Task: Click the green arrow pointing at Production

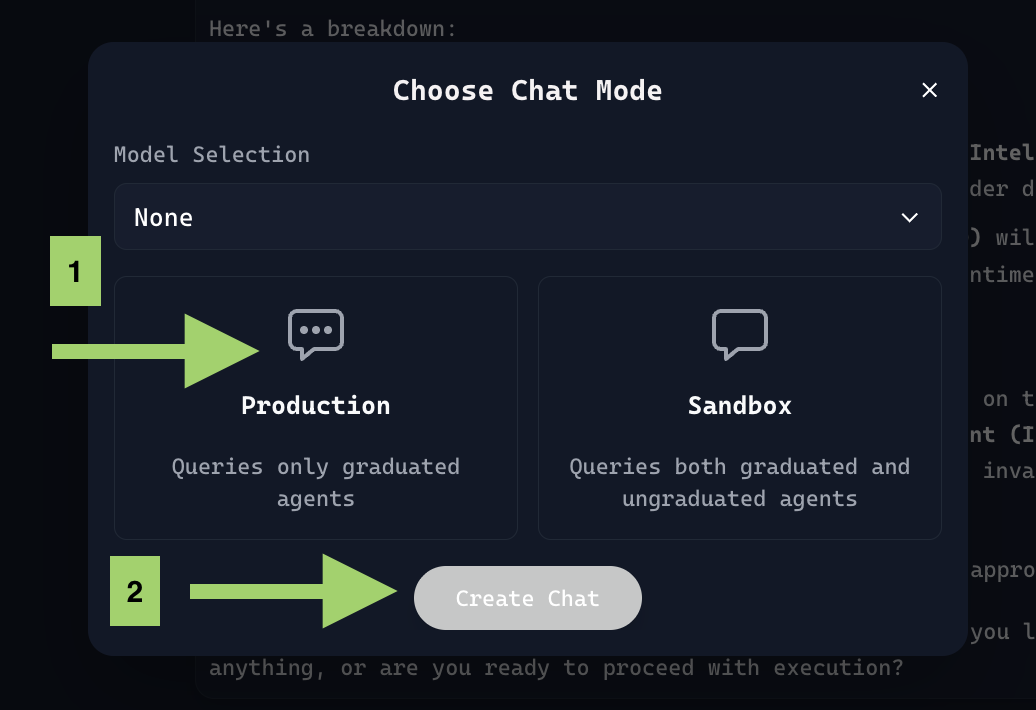Action: coord(160,350)
